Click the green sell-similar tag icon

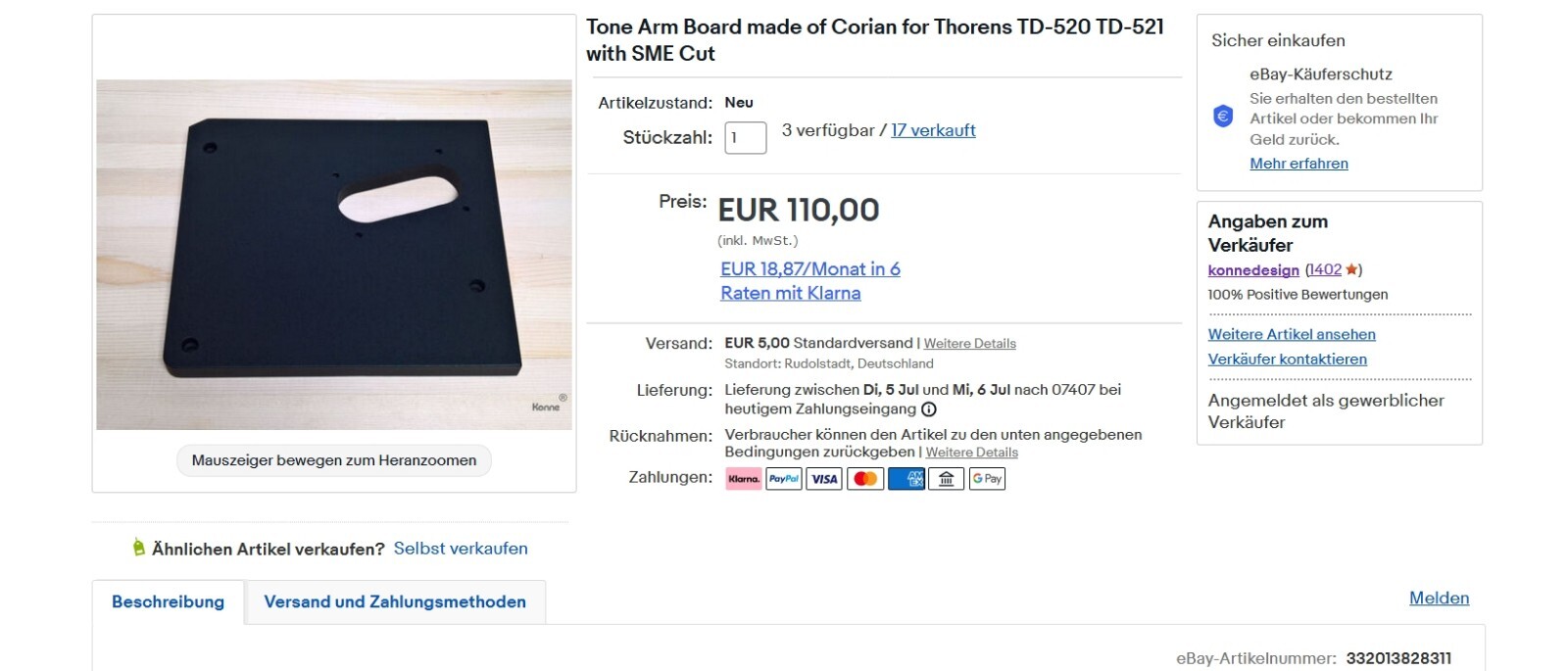139,548
